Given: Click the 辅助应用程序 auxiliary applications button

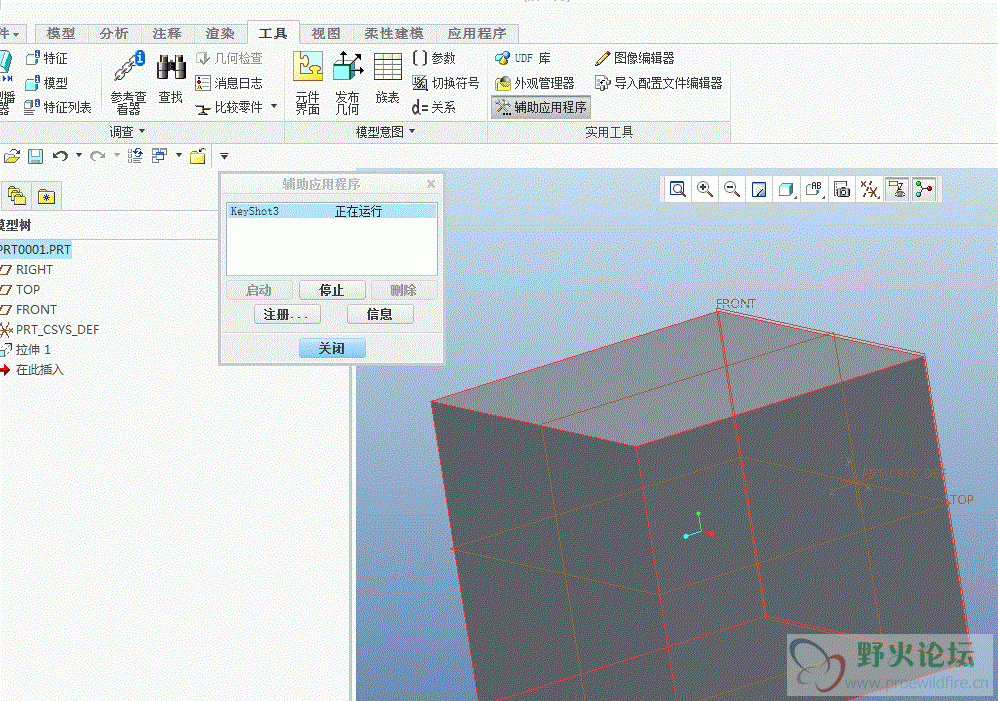Looking at the screenshot, I should (x=541, y=107).
